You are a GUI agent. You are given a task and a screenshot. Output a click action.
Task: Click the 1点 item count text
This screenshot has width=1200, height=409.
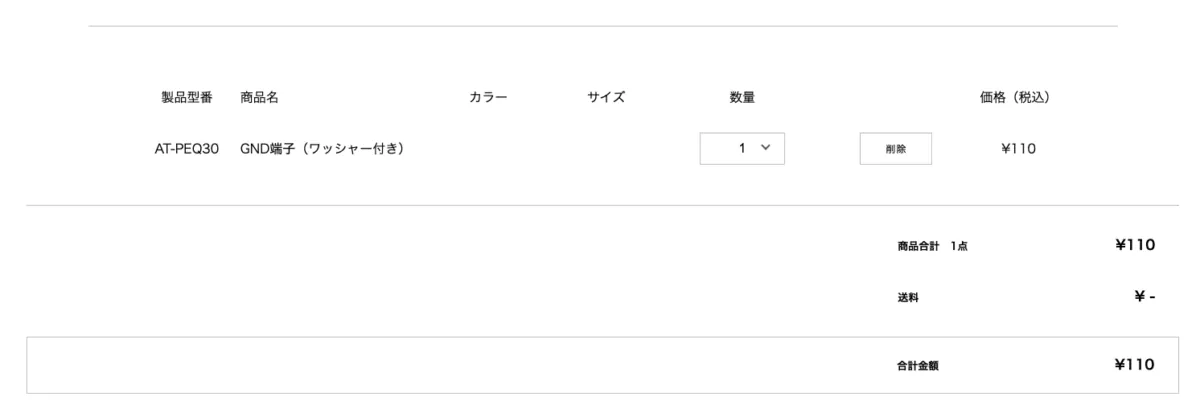tap(958, 246)
